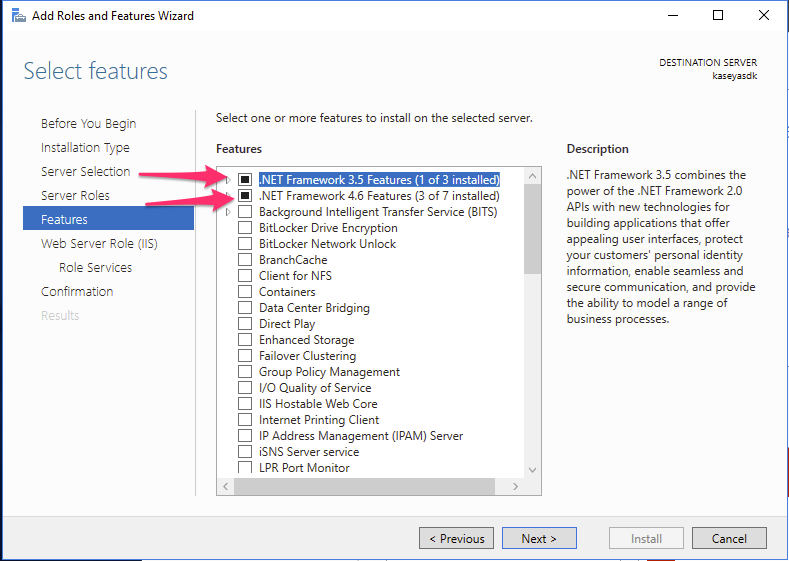Check the Direct Play checkbox
The image size is (789, 561).
tap(245, 324)
